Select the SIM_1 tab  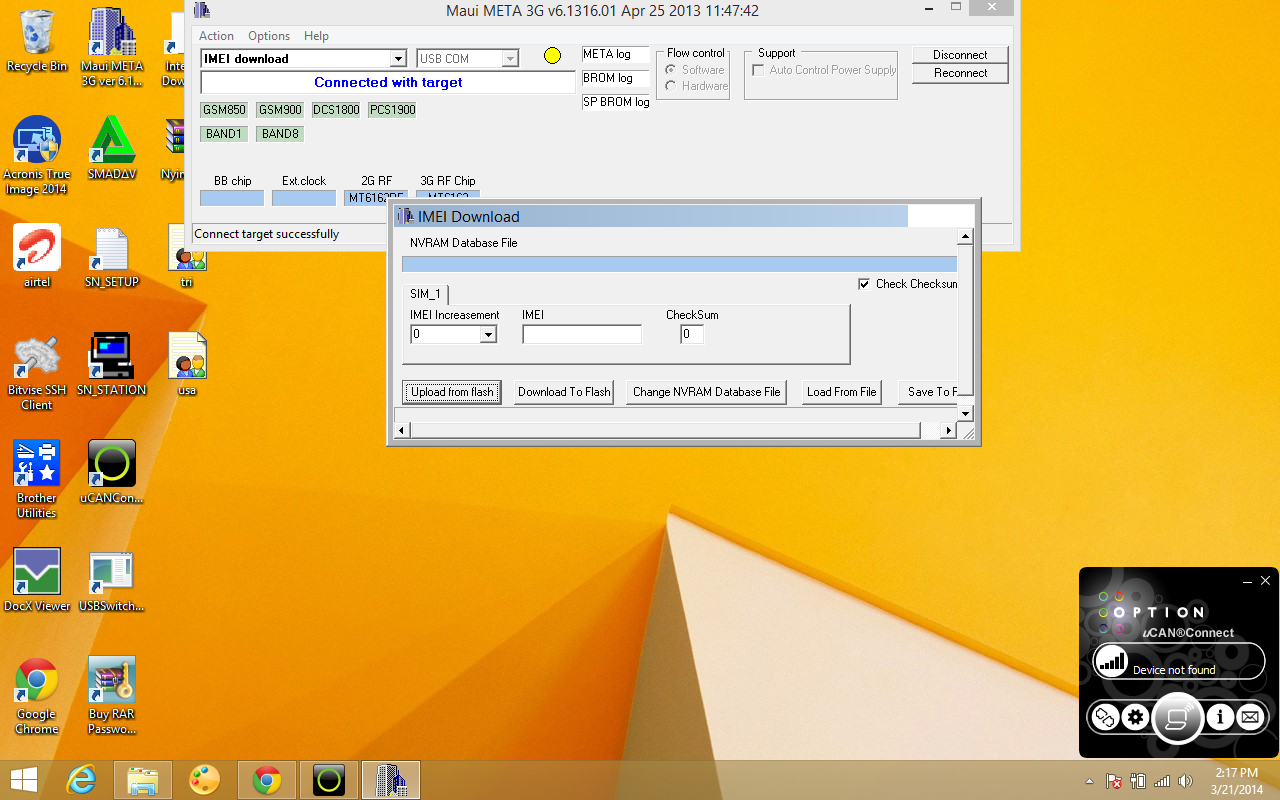425,294
